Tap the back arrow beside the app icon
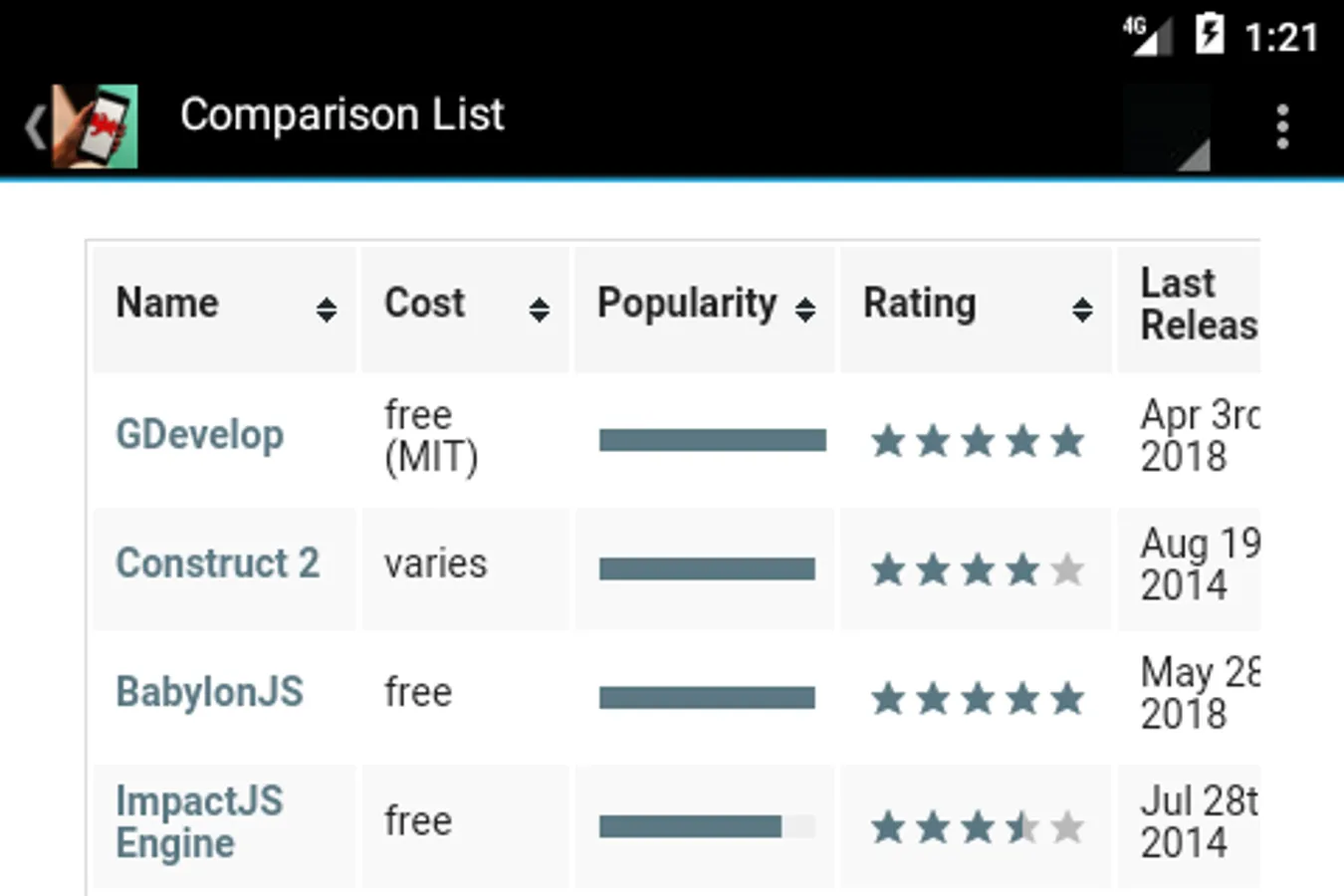 (x=34, y=126)
